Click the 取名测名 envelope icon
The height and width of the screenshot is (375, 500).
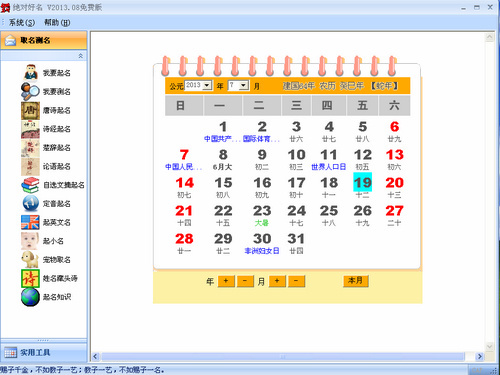point(10,40)
